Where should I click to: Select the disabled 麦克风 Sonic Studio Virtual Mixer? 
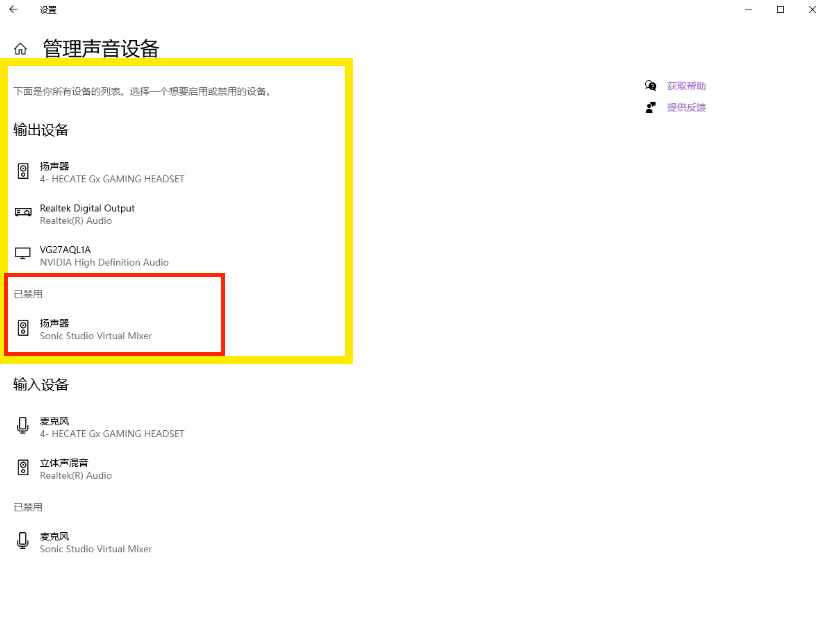95,542
